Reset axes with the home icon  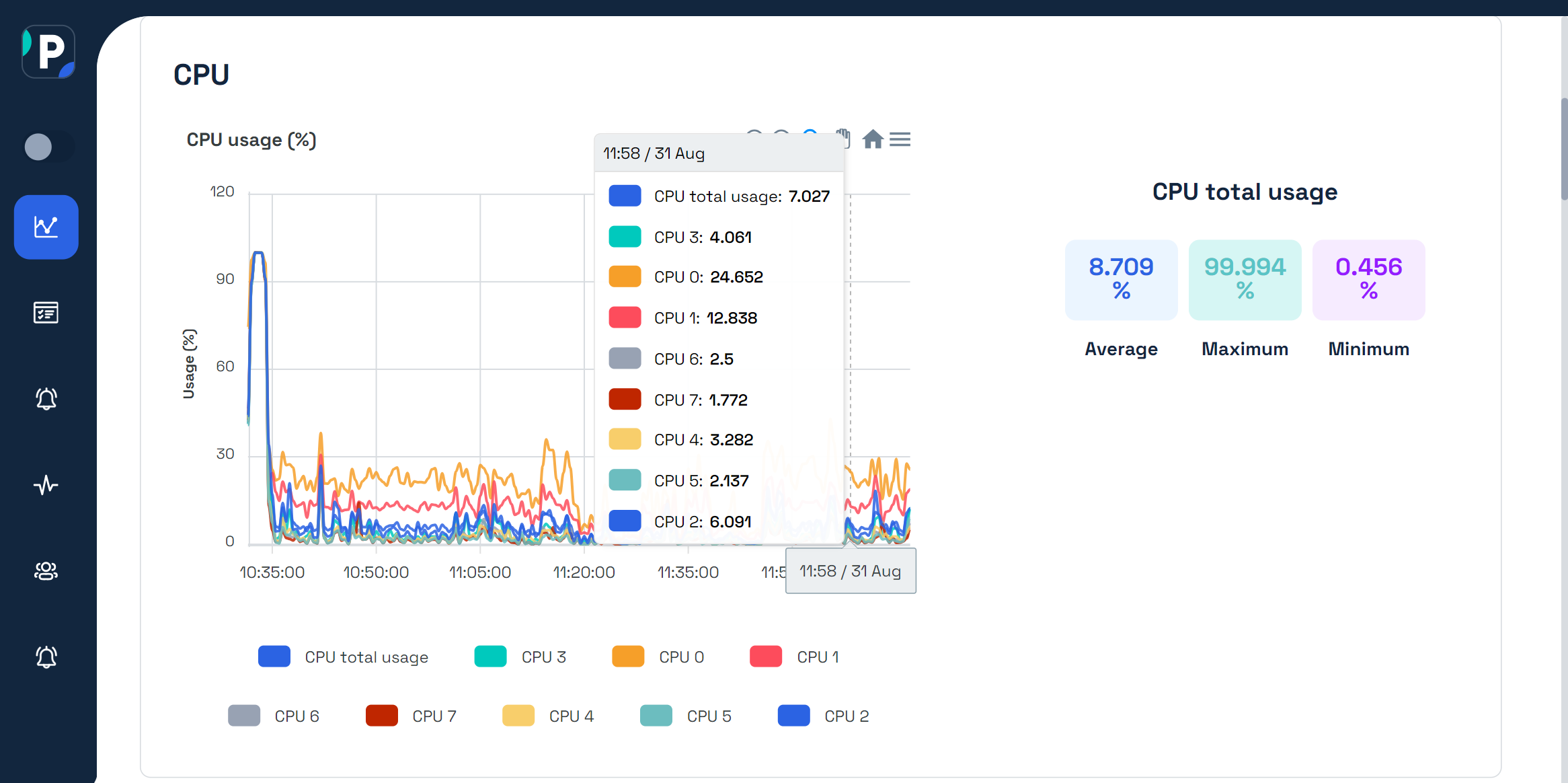873,138
